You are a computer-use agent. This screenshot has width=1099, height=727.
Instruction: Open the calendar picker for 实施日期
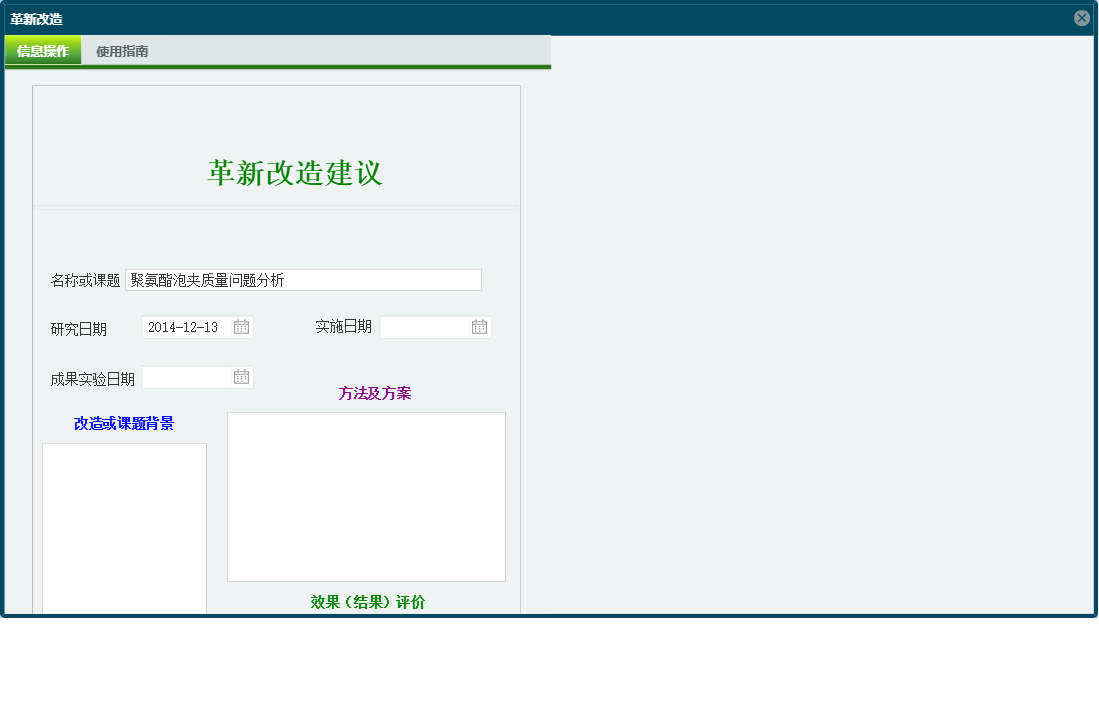coord(478,326)
